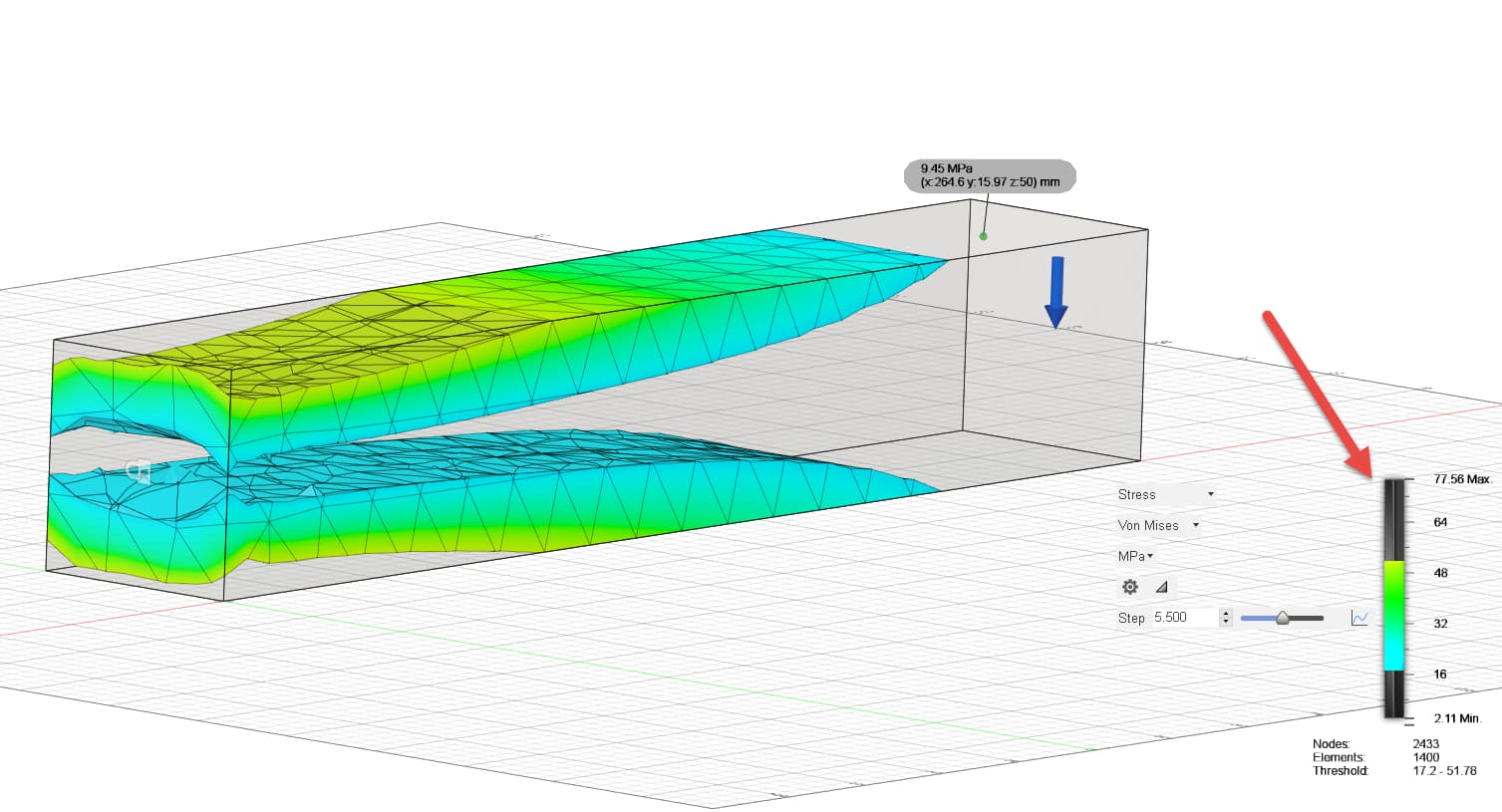1502x812 pixels.
Task: Click the Nodes count 2433
Action: pos(1426,744)
